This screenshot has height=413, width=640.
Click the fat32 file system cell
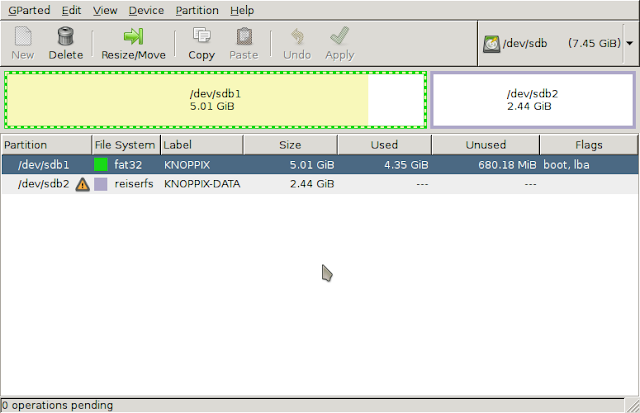pos(128,165)
